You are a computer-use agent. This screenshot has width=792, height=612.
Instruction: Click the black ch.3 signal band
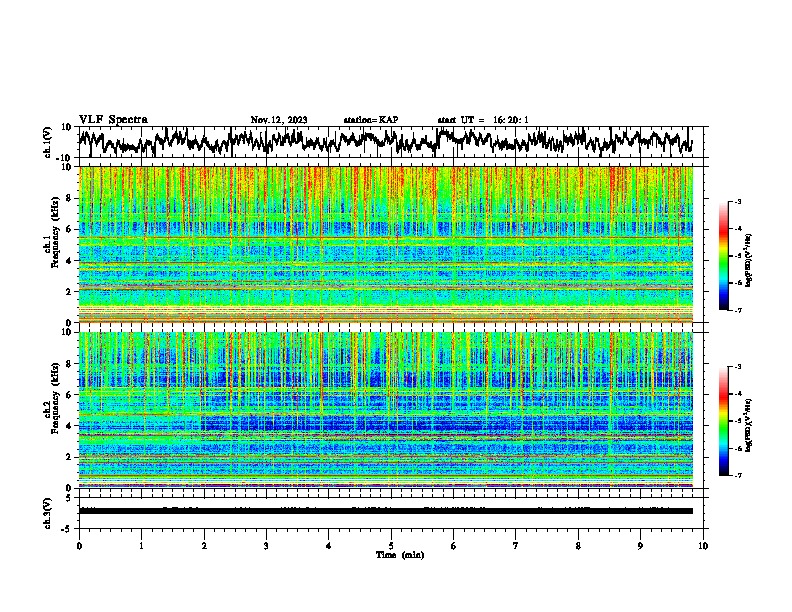click(x=386, y=511)
